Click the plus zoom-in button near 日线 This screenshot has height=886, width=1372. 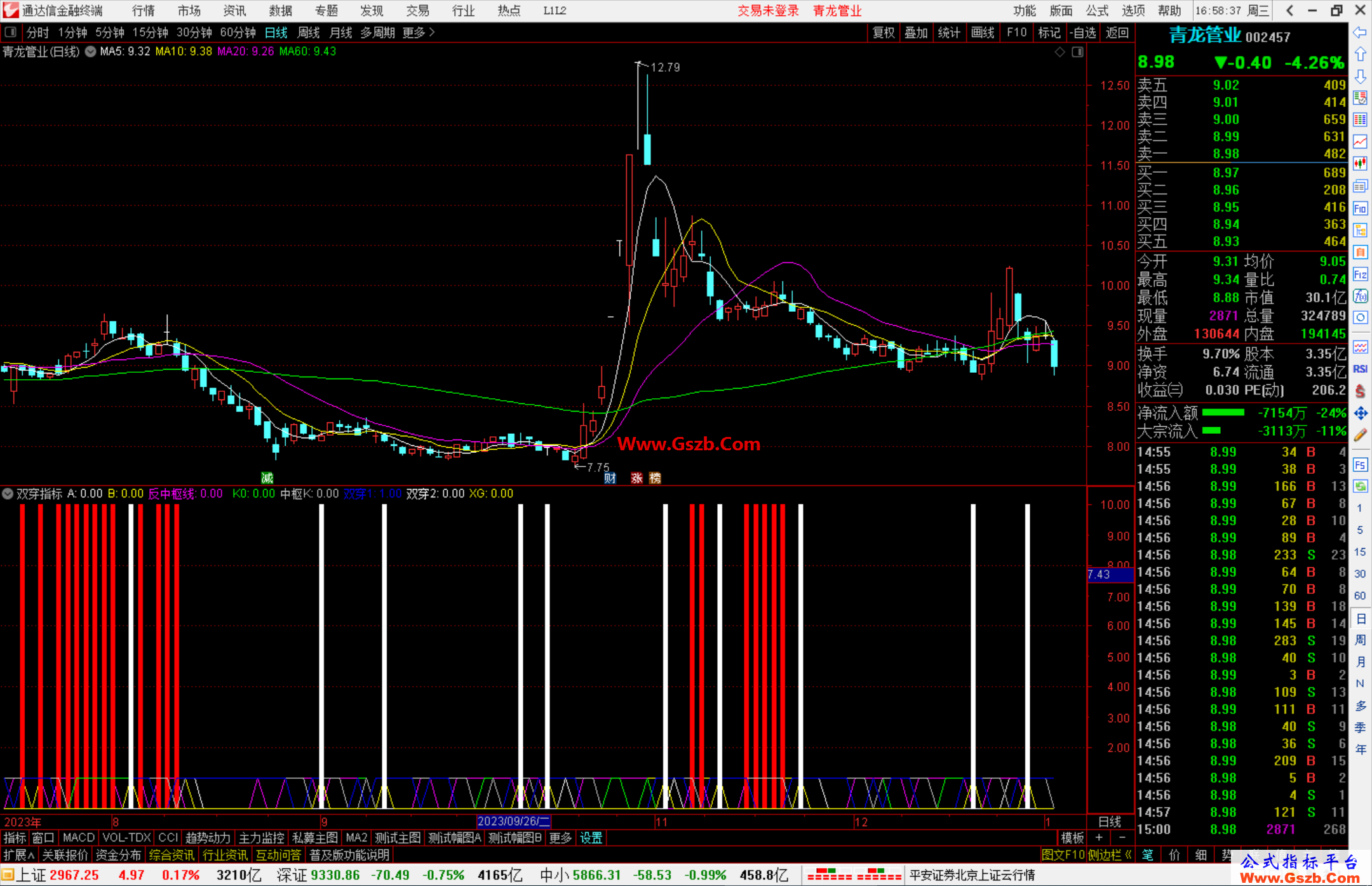pos(1099,838)
